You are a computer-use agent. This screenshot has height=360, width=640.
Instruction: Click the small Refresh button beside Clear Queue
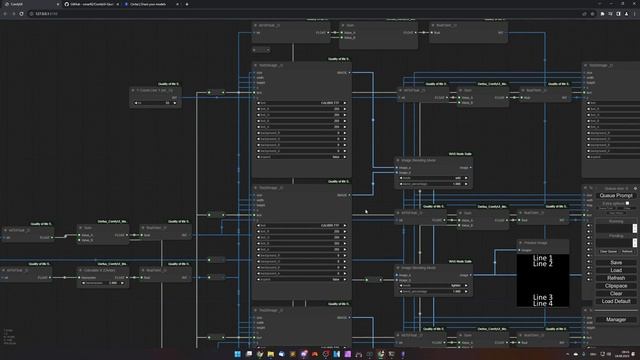pos(627,251)
